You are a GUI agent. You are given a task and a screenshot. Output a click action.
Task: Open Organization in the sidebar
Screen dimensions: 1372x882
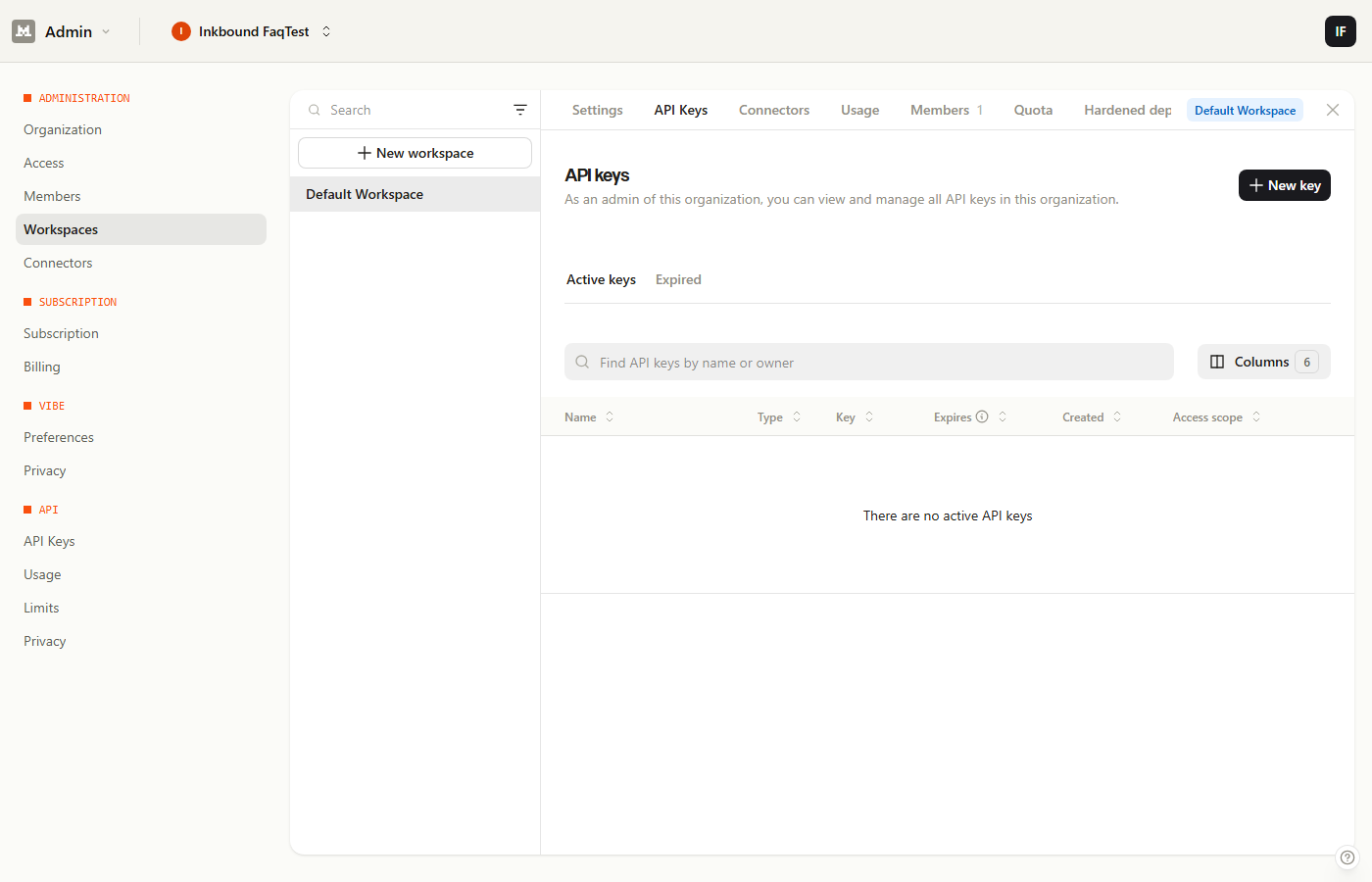(63, 129)
